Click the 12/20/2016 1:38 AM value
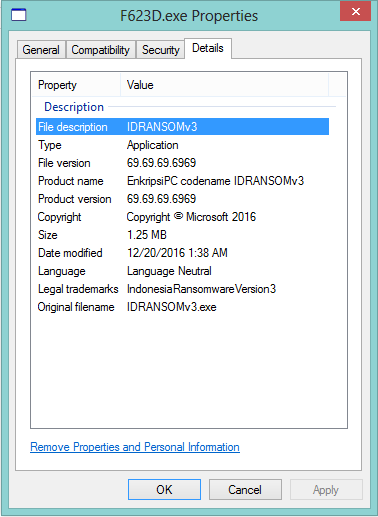 click(x=177, y=253)
